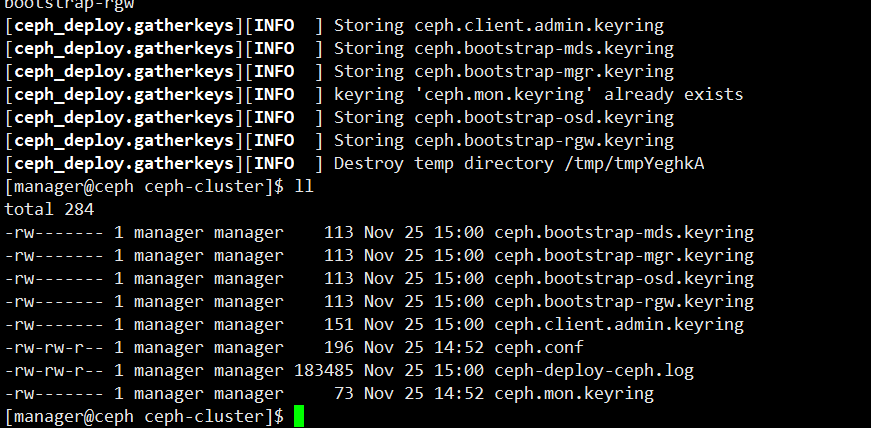The height and width of the screenshot is (428, 871).
Task: Click ceph.client.admin.keyring in the ll output
Action: coord(619,325)
